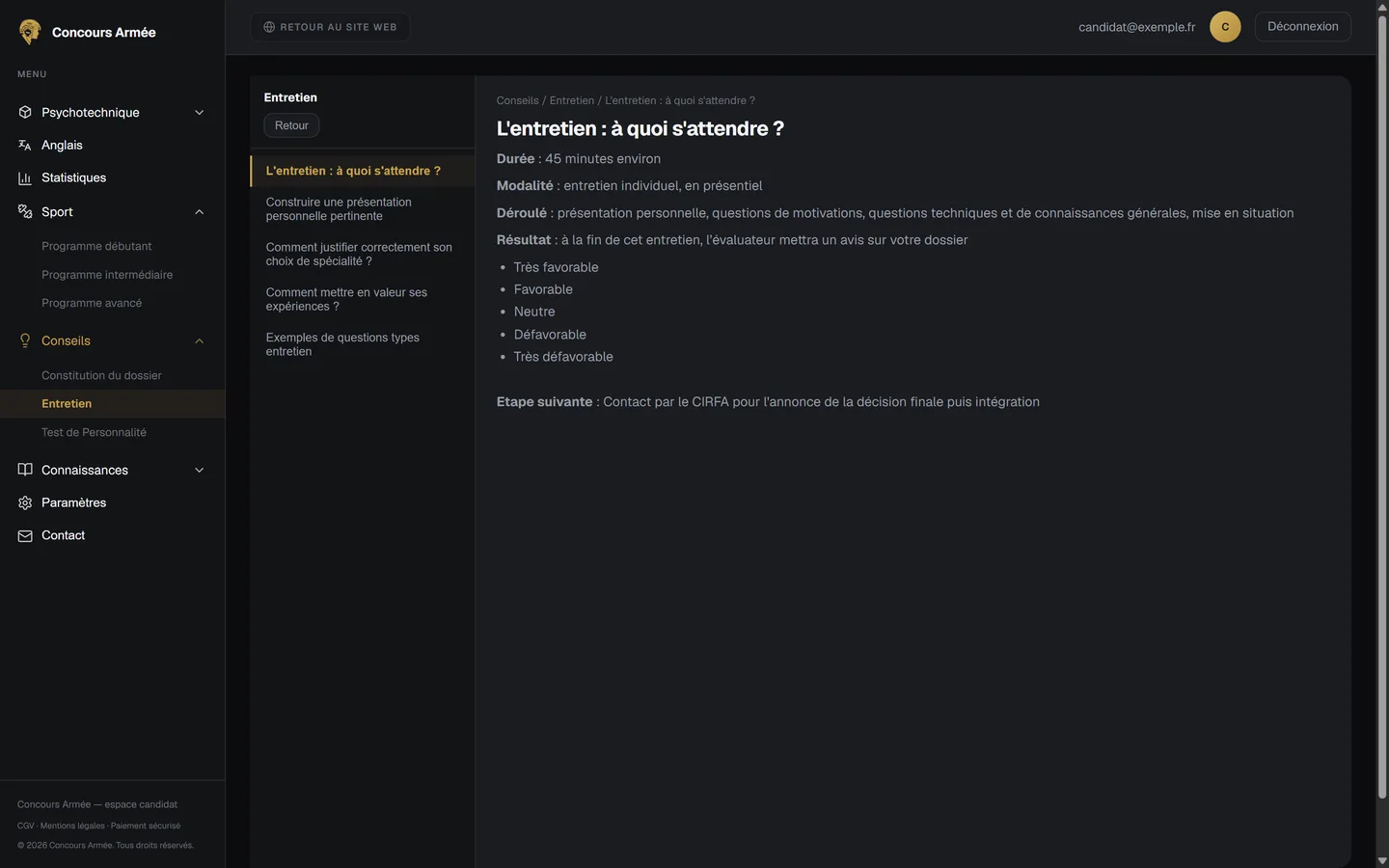Open Test de Personnalité
The height and width of the screenshot is (868, 1389).
pos(94,432)
